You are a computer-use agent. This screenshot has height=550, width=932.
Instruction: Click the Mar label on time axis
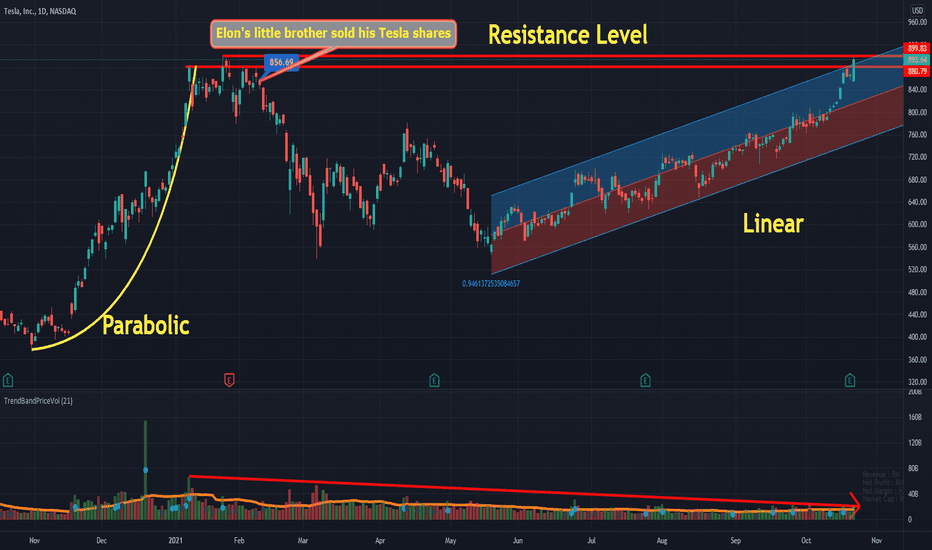[x=303, y=540]
